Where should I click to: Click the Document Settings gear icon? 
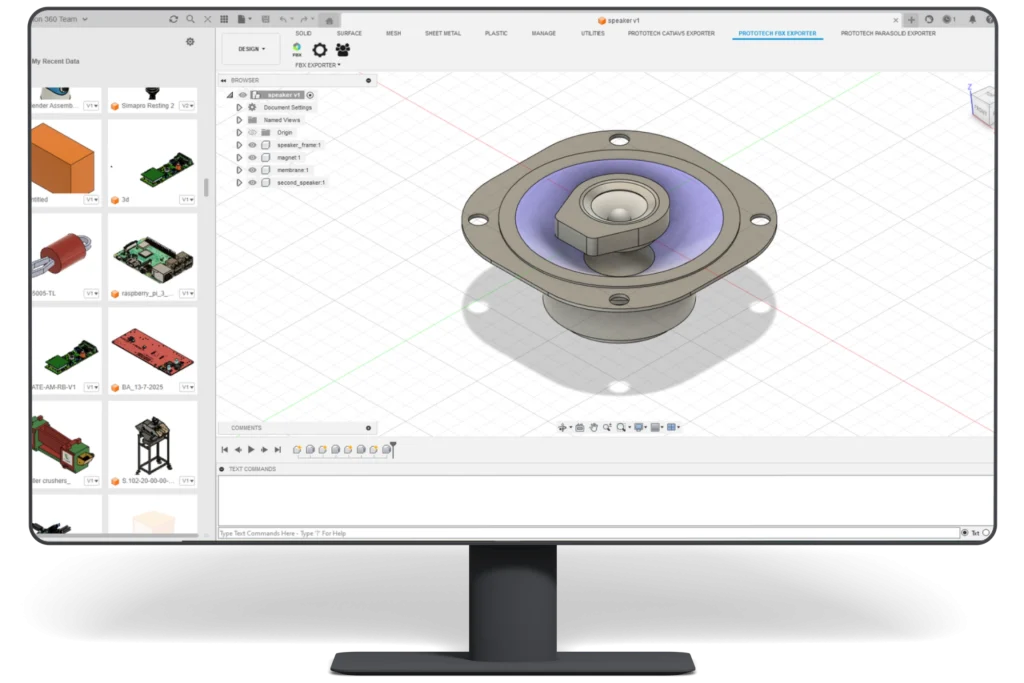252,107
